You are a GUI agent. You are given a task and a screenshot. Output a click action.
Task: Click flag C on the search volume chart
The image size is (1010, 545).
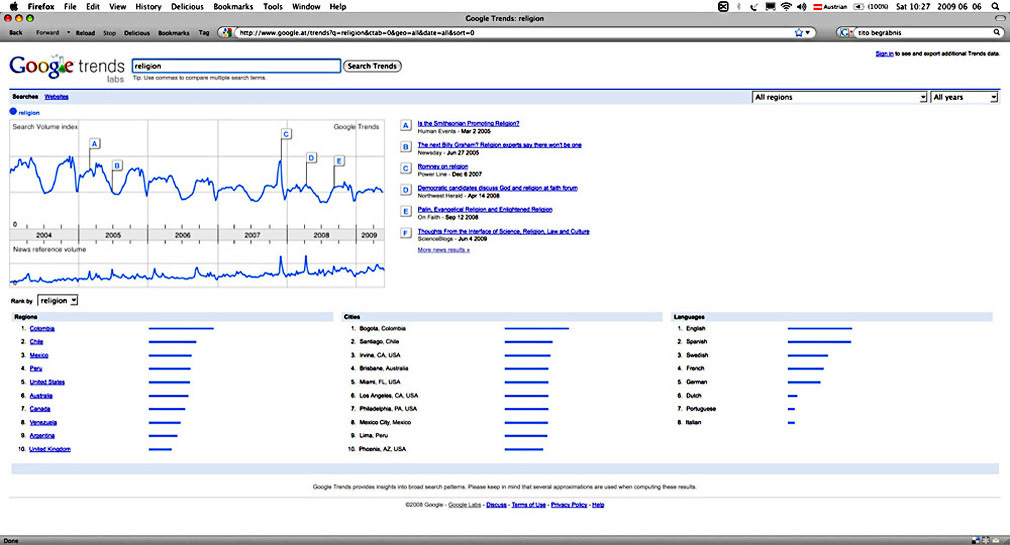[x=287, y=134]
